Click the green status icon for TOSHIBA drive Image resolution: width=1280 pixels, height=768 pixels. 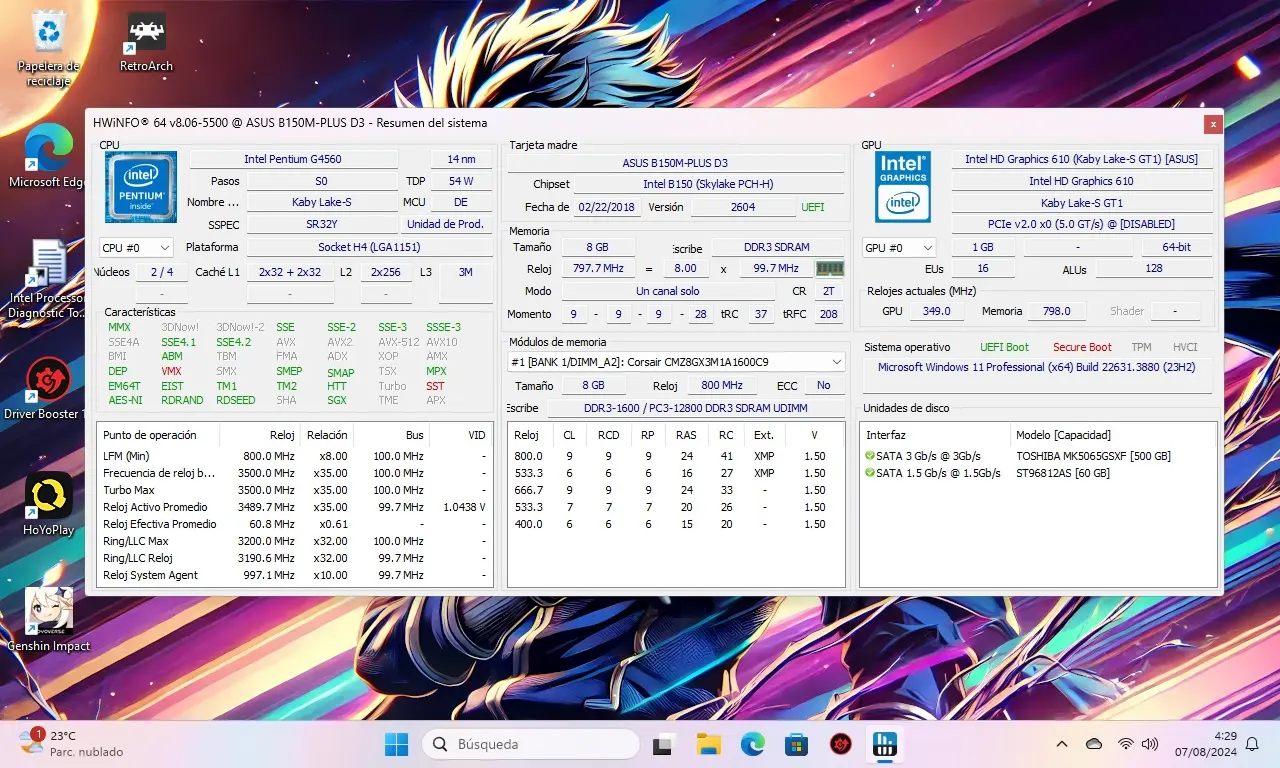coord(870,456)
